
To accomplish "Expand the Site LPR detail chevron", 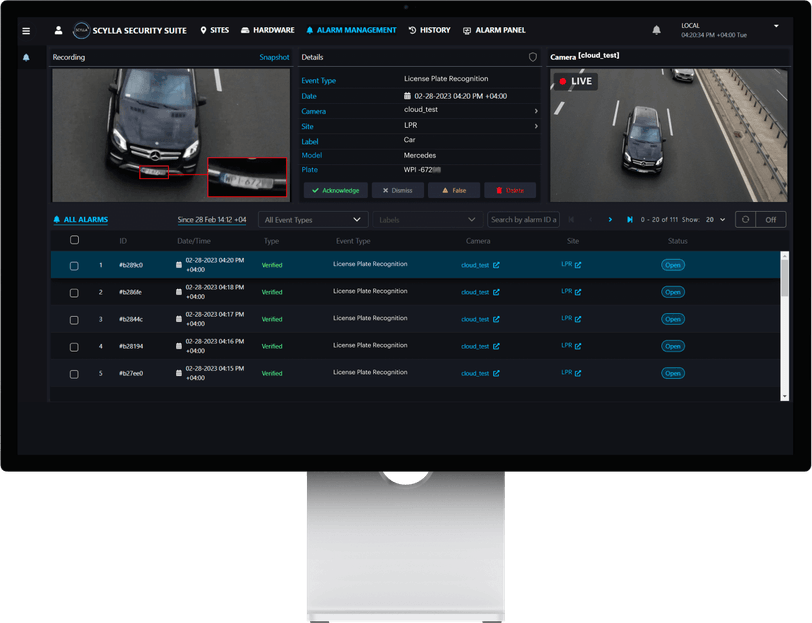I will 536,126.
